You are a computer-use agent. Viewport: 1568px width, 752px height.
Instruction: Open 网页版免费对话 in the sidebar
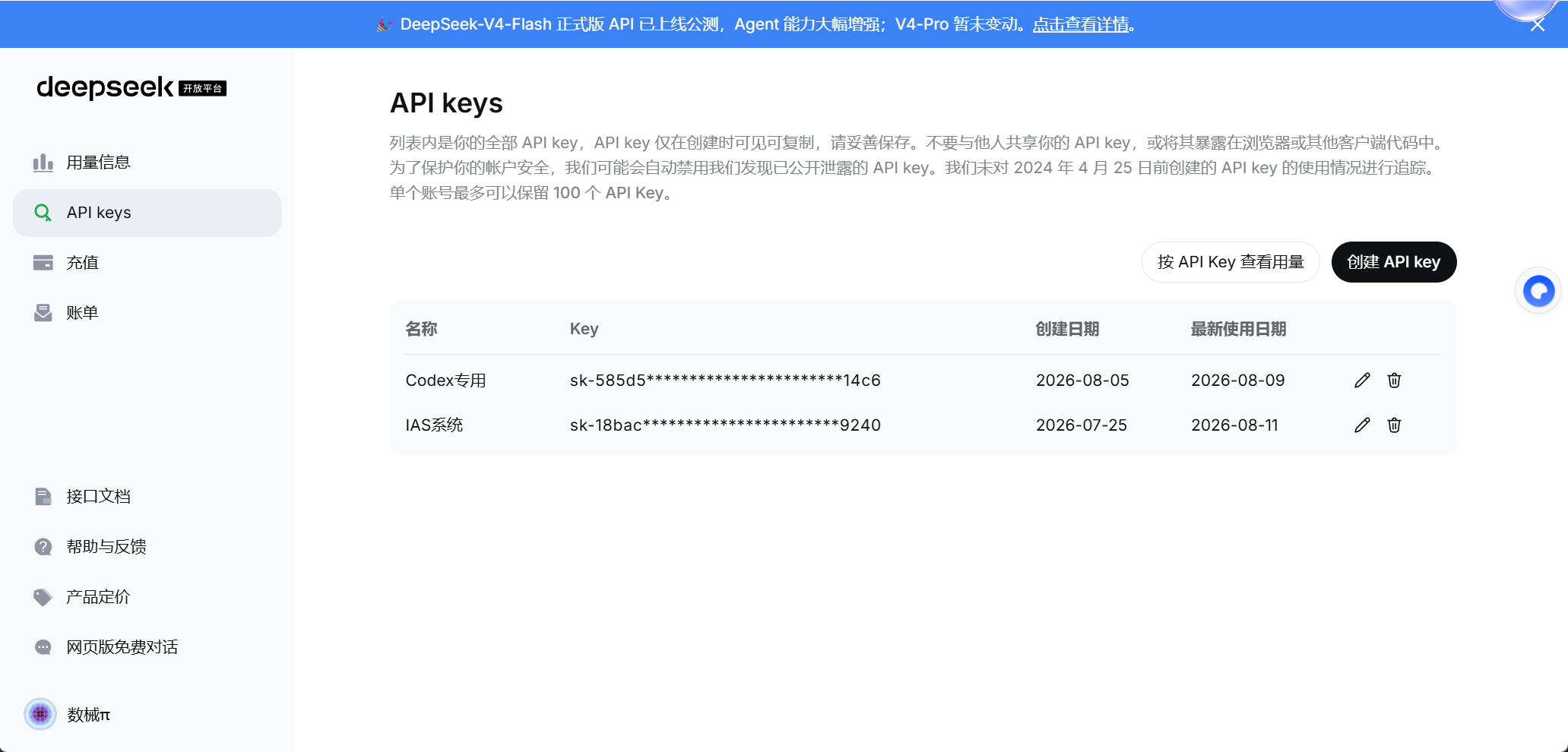[x=147, y=647]
